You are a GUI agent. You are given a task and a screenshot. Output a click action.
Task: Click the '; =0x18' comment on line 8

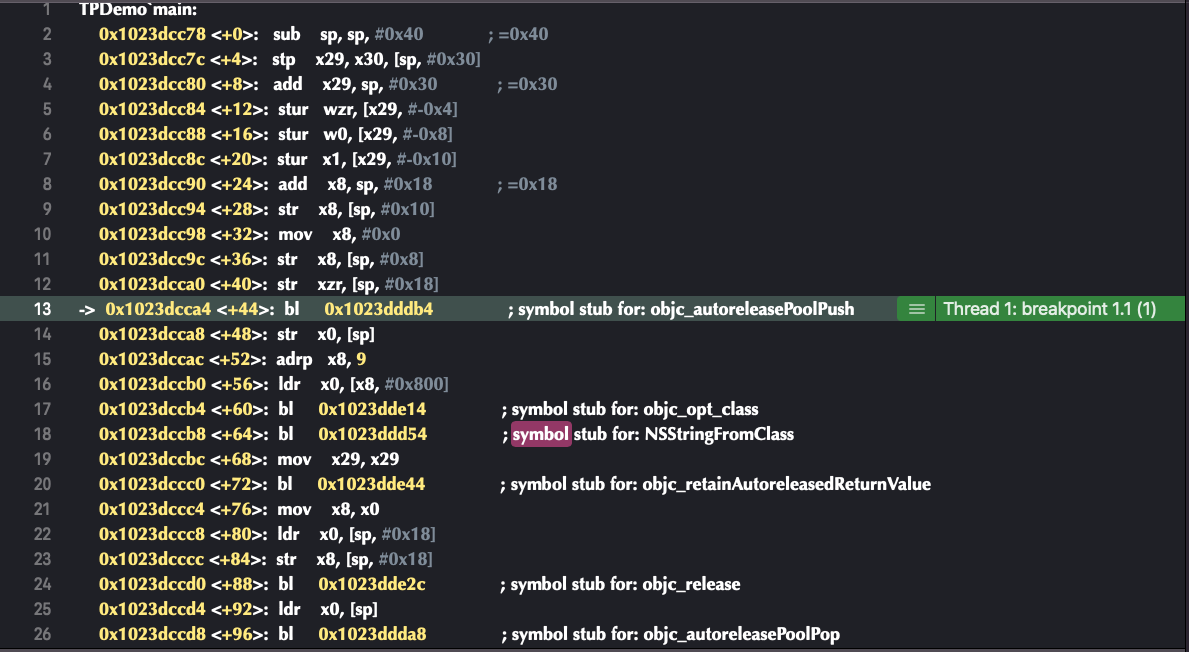click(x=527, y=184)
